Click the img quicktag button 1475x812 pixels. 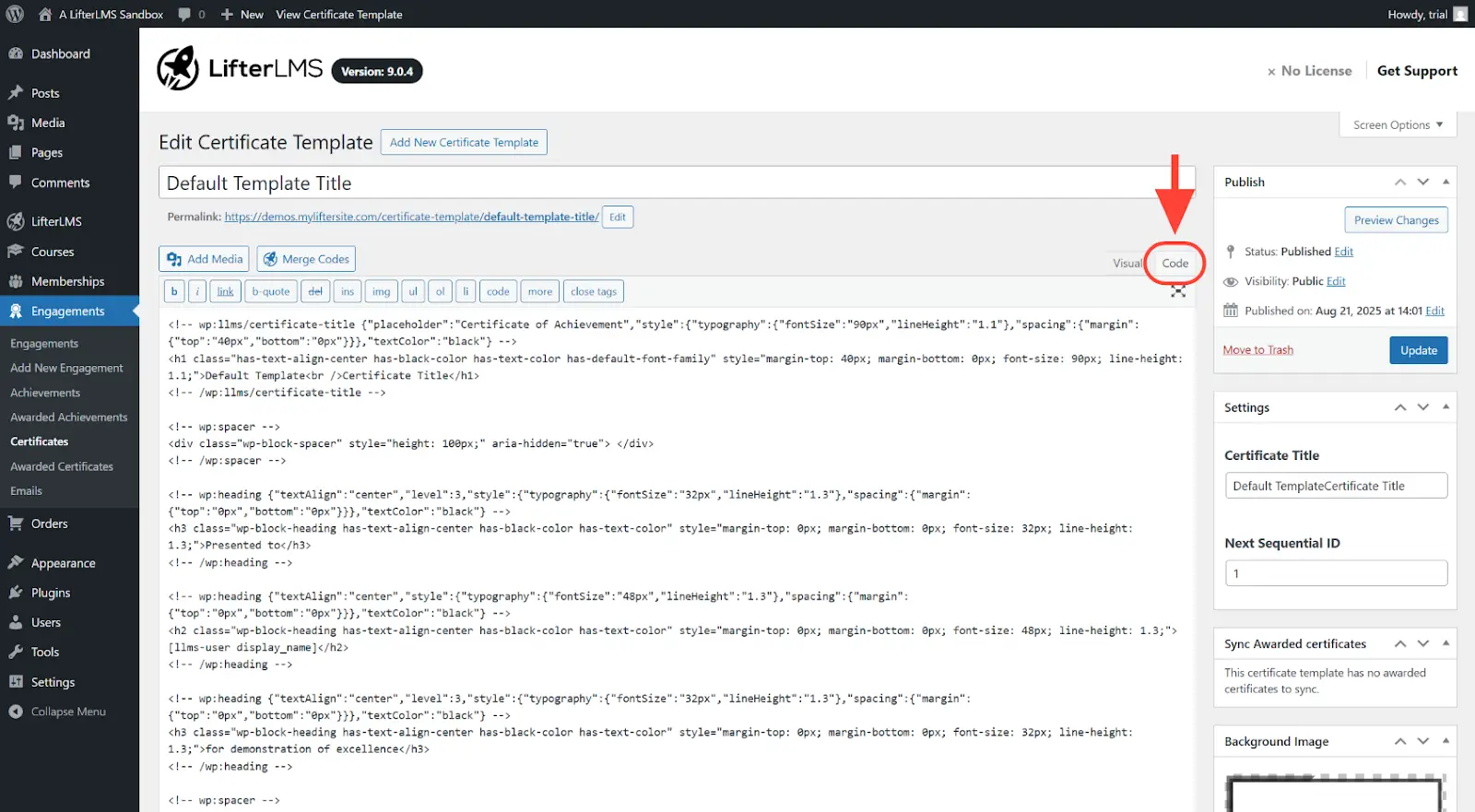pos(381,291)
